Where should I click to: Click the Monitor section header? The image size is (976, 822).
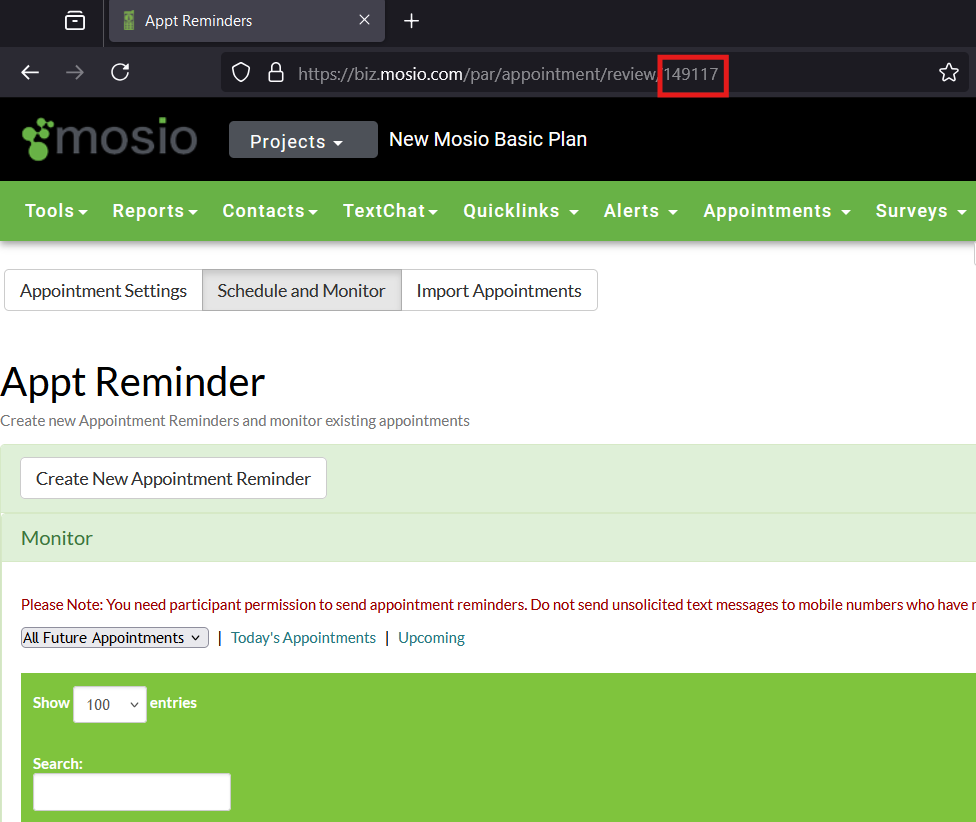[57, 538]
